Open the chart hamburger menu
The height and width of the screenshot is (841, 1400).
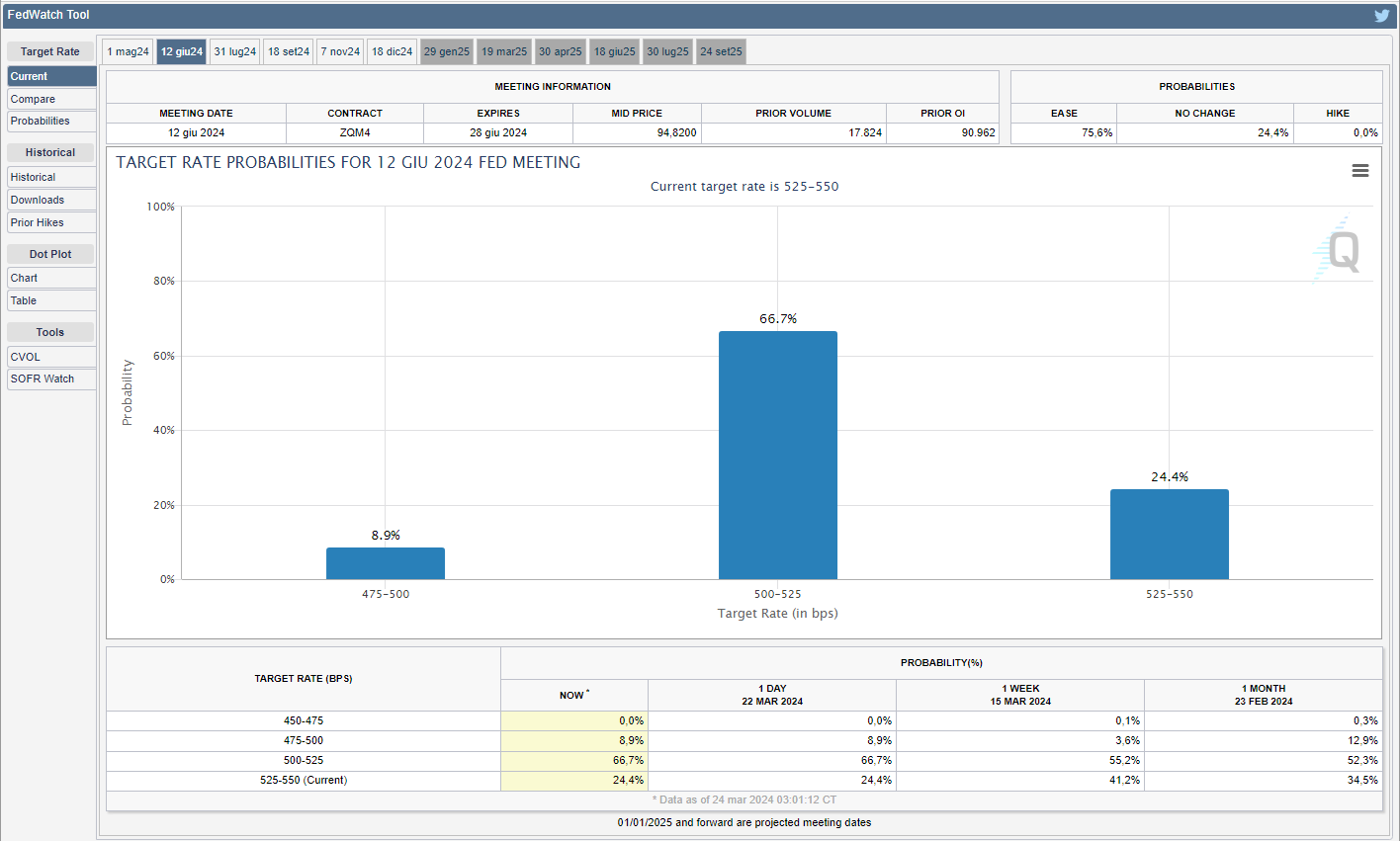click(1360, 171)
